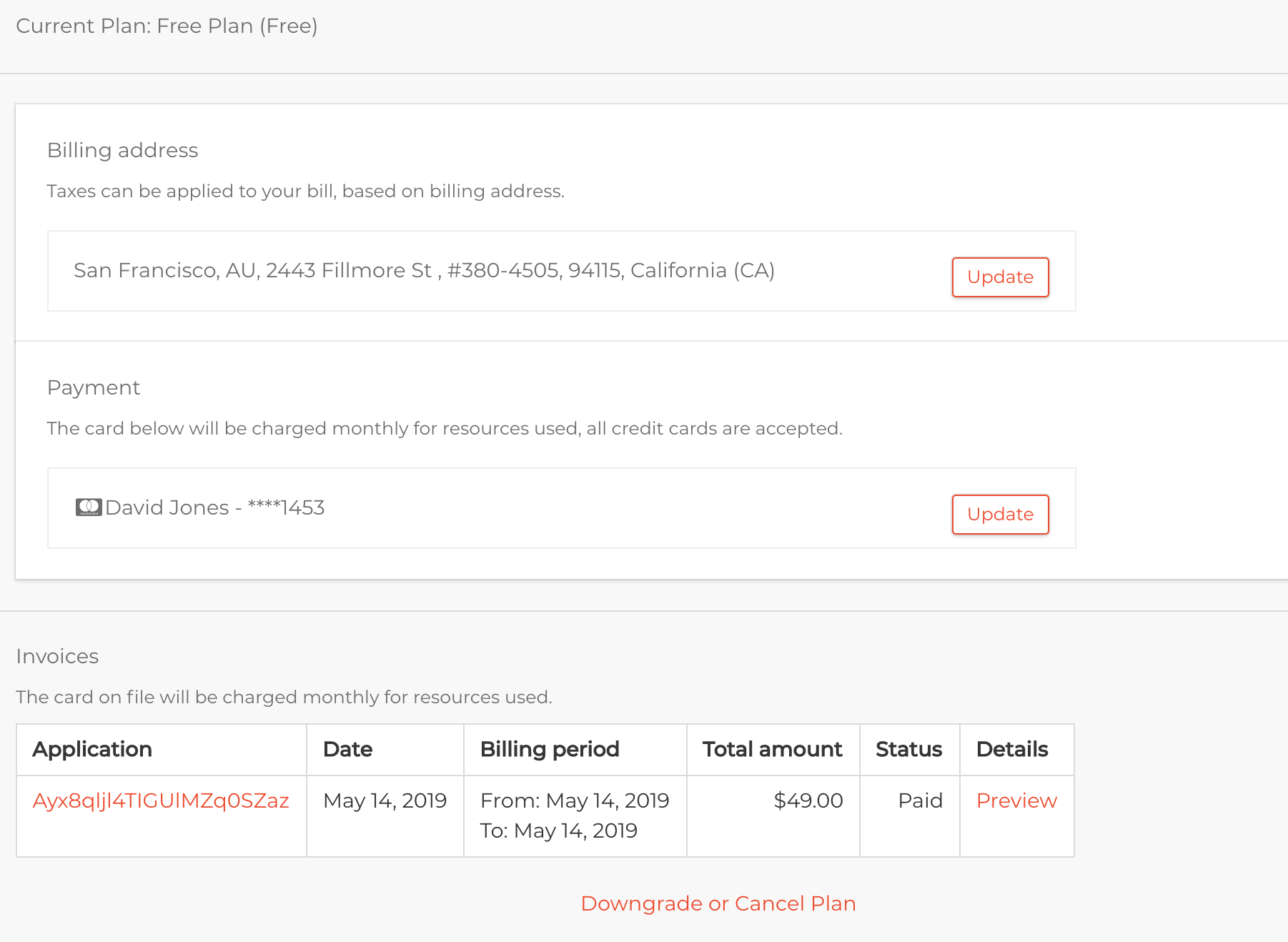Click the From: May 14, 2019 line
Image resolution: width=1288 pixels, height=942 pixels.
(x=575, y=800)
